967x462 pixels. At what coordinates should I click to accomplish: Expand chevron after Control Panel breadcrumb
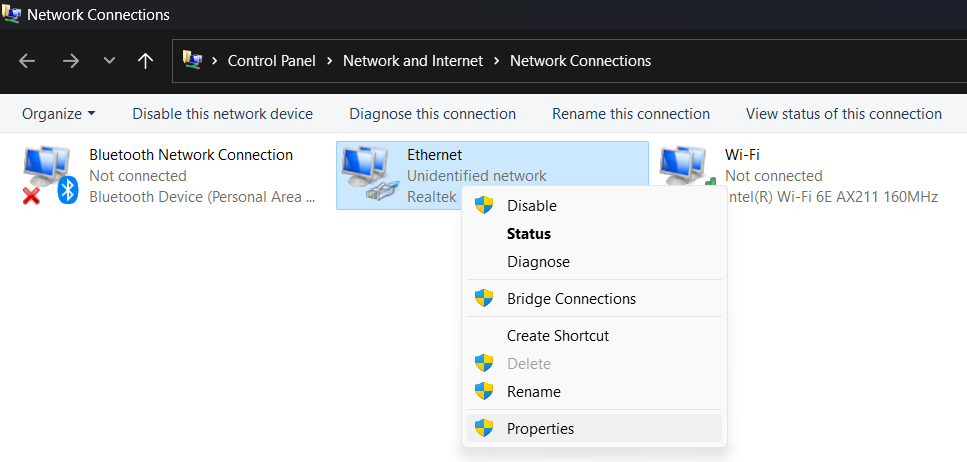(x=329, y=61)
